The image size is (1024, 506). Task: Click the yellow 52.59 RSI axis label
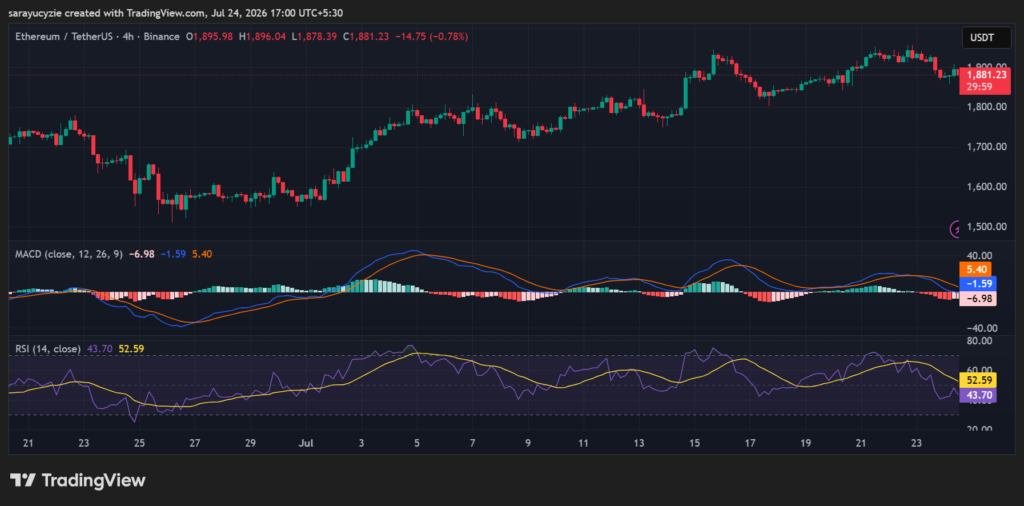[977, 380]
